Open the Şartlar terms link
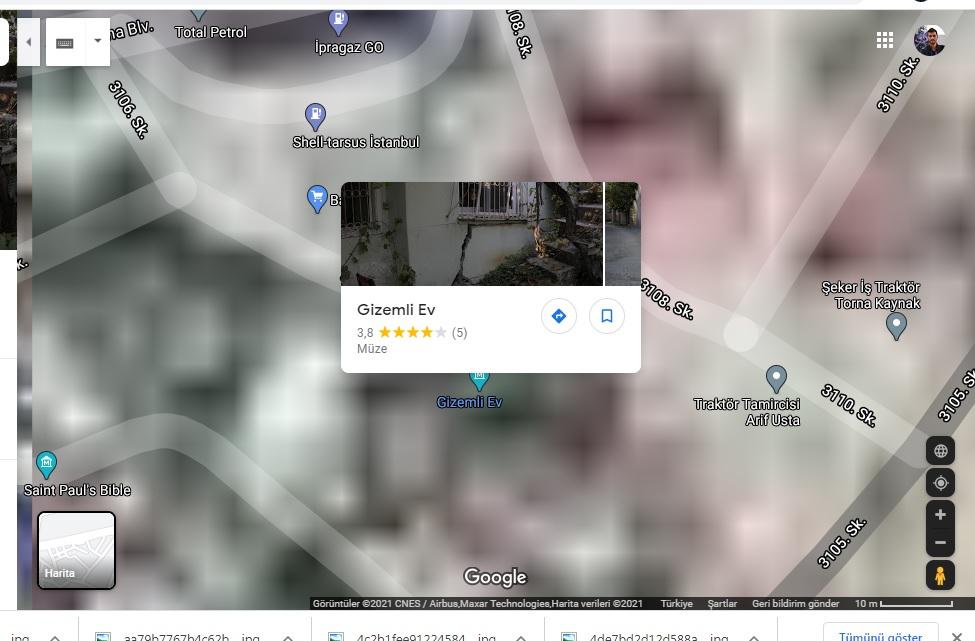 722,604
